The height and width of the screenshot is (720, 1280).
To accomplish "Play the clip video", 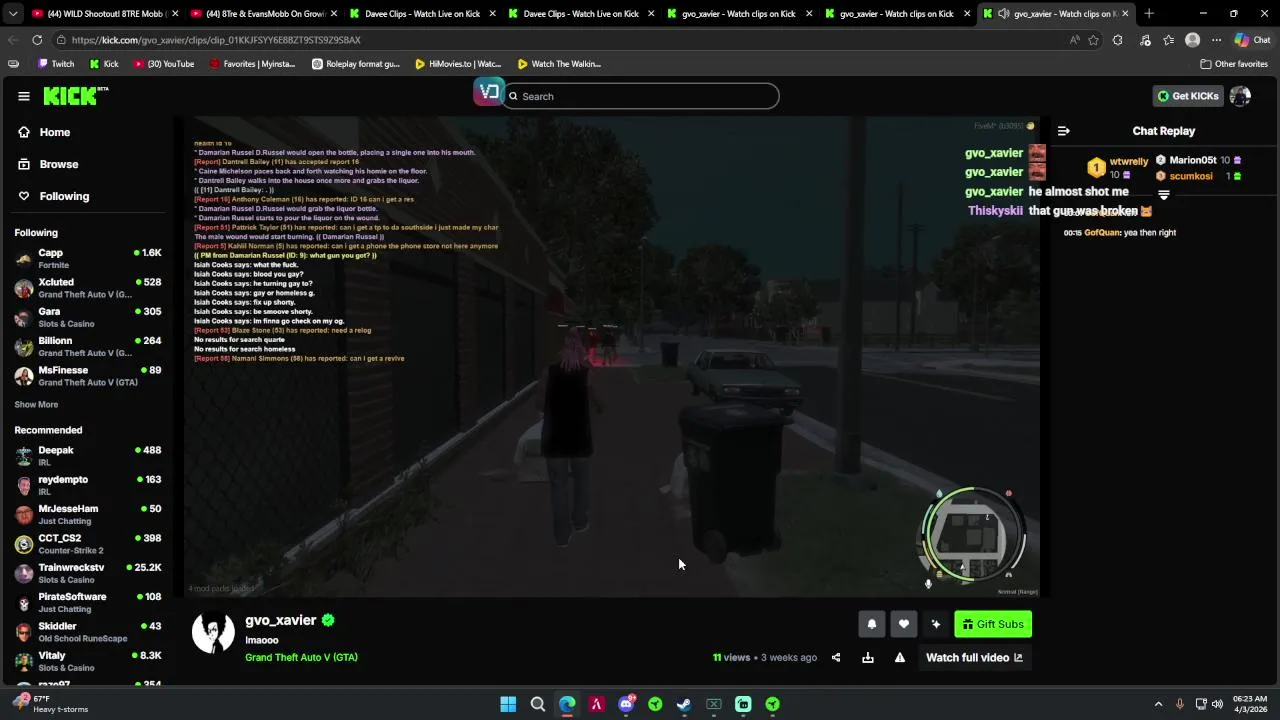I will [612, 356].
